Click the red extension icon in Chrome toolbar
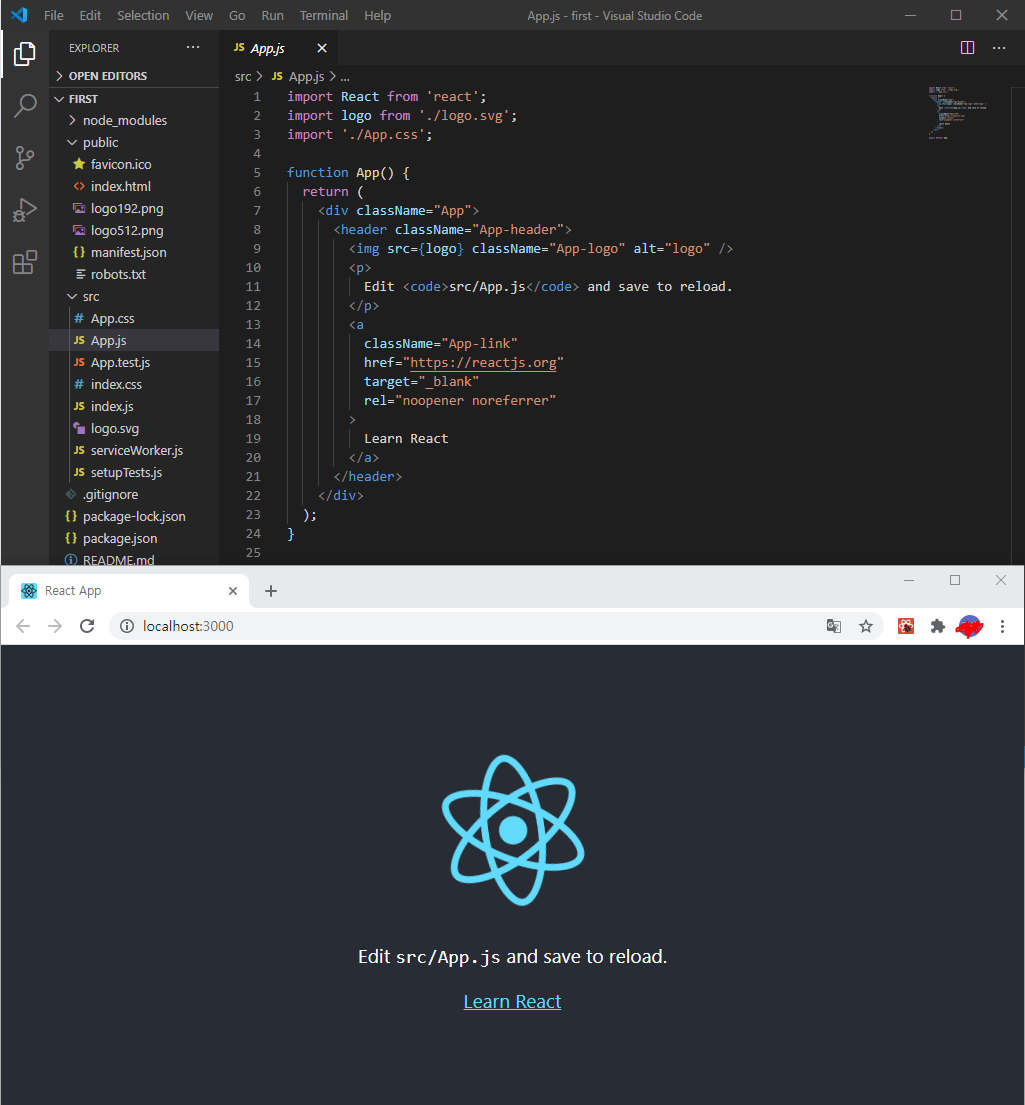 tap(906, 626)
